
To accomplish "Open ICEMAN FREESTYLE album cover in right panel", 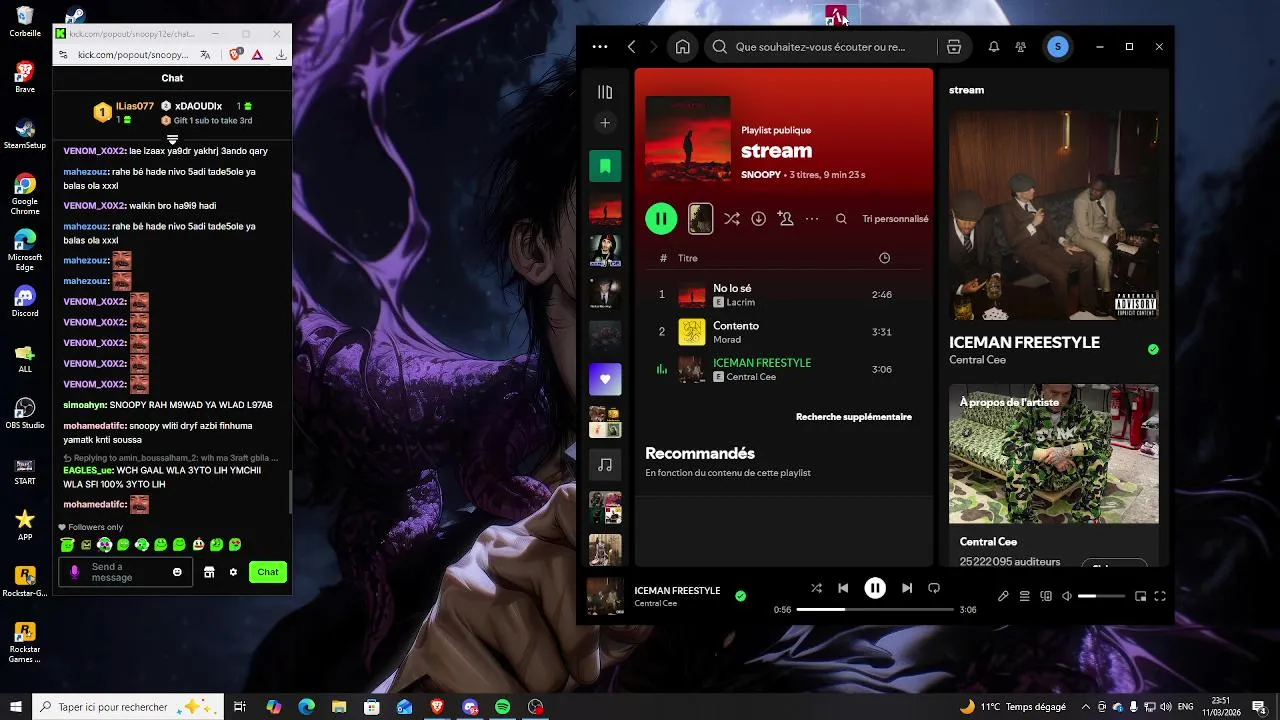I will (x=1054, y=215).
